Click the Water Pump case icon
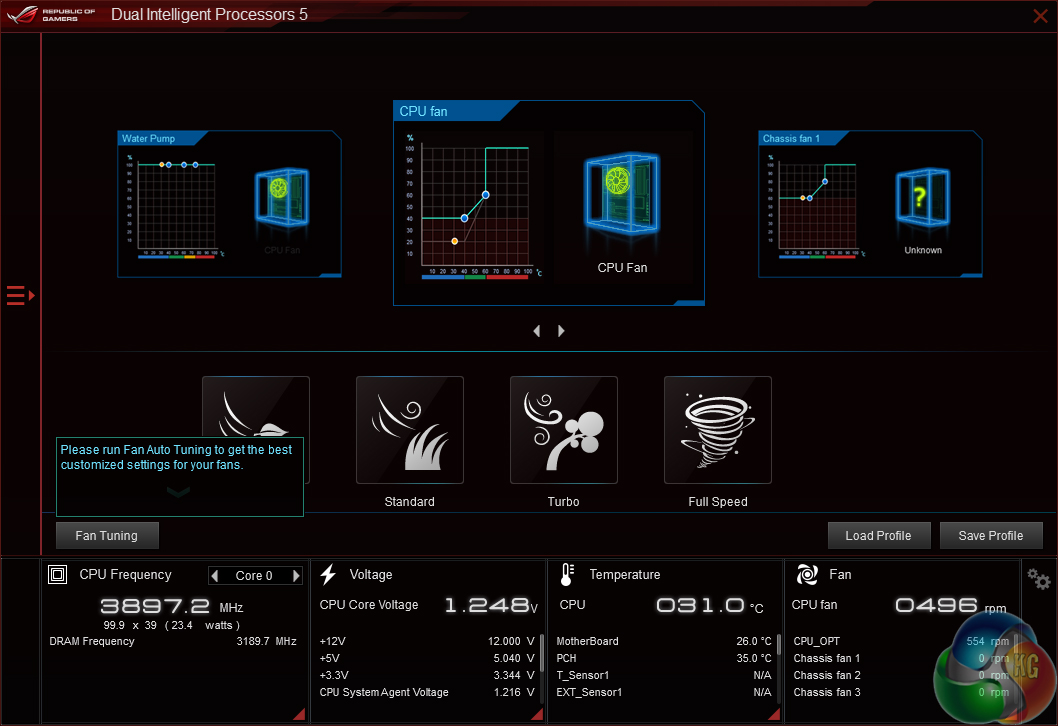 pos(281,198)
